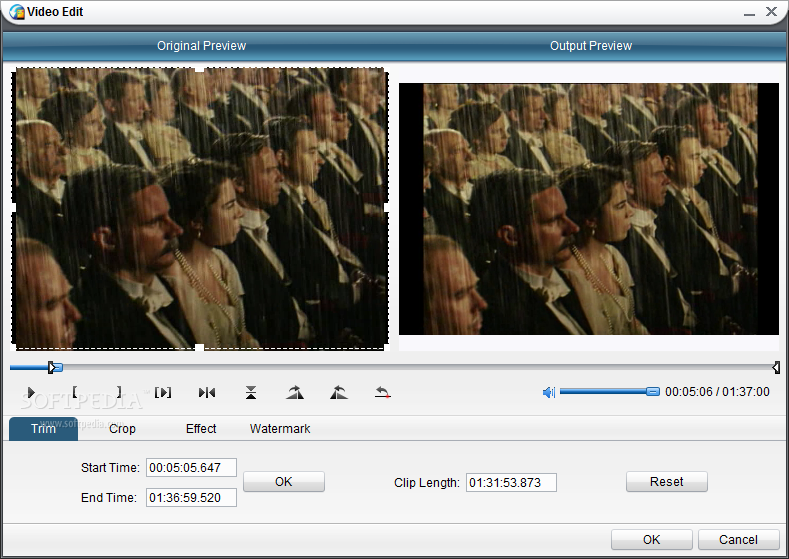Rotate video counterclockwise

tap(339, 392)
